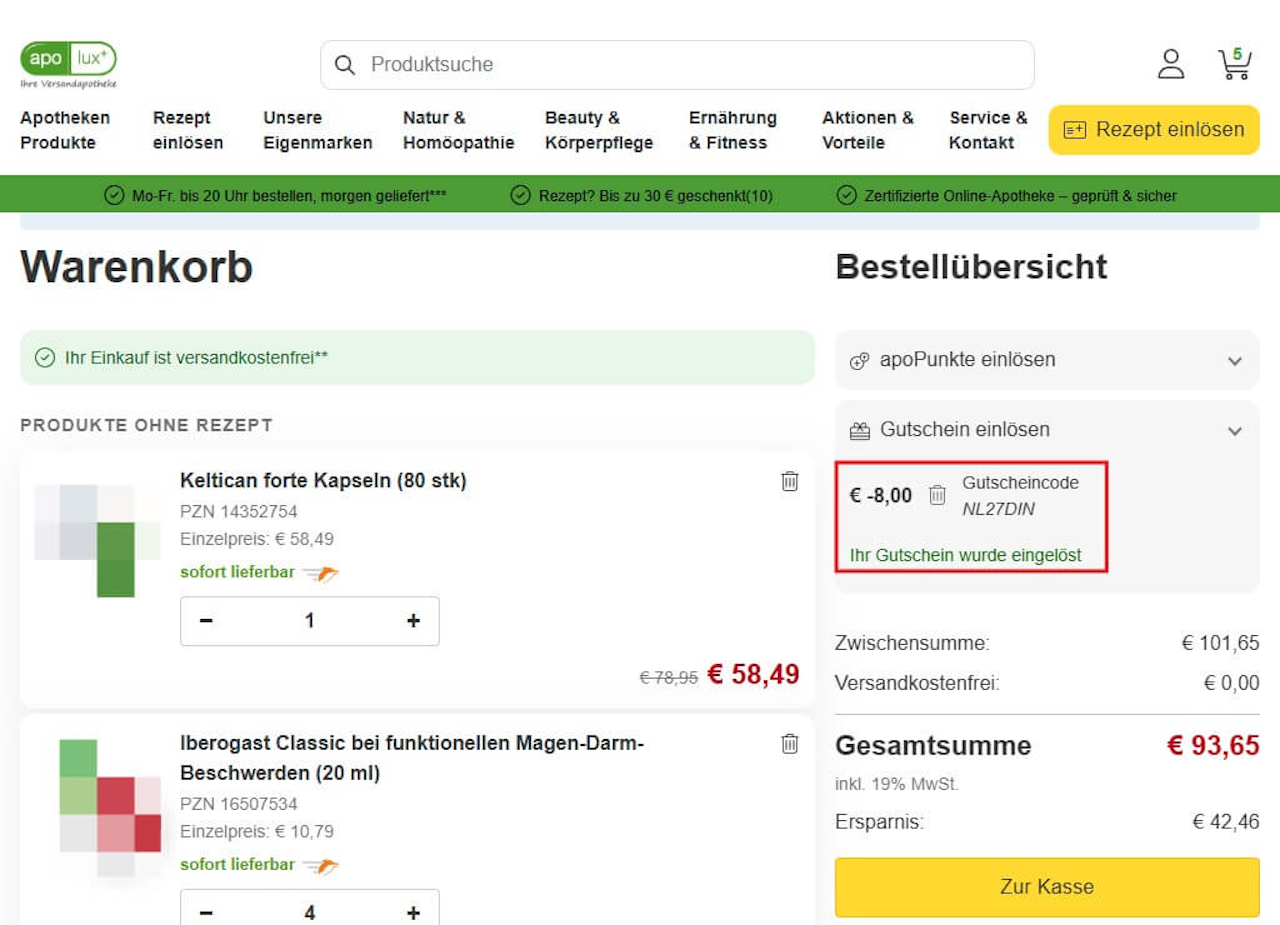Click the Gutschein gift icon
Image resolution: width=1280 pixels, height=925 pixels.
[860, 431]
